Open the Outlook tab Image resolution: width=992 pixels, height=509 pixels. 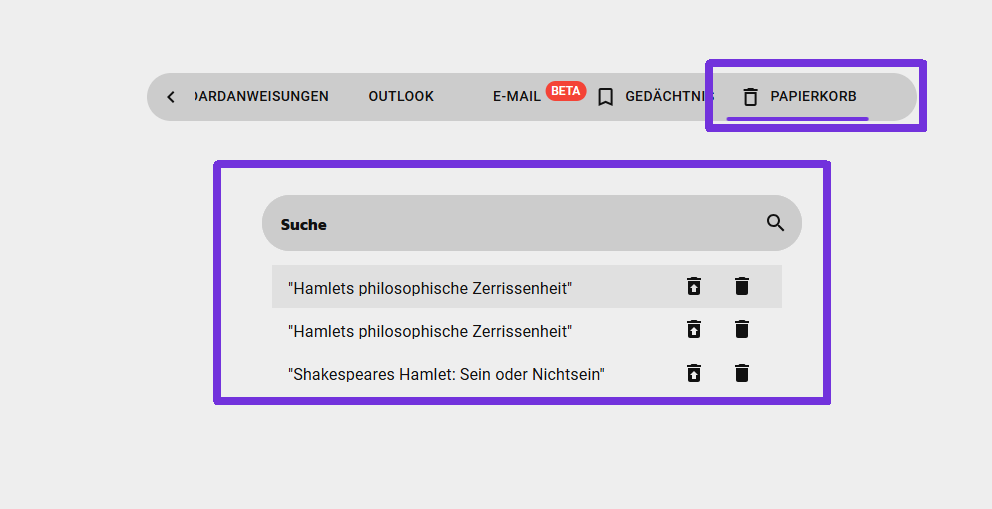(x=401, y=97)
